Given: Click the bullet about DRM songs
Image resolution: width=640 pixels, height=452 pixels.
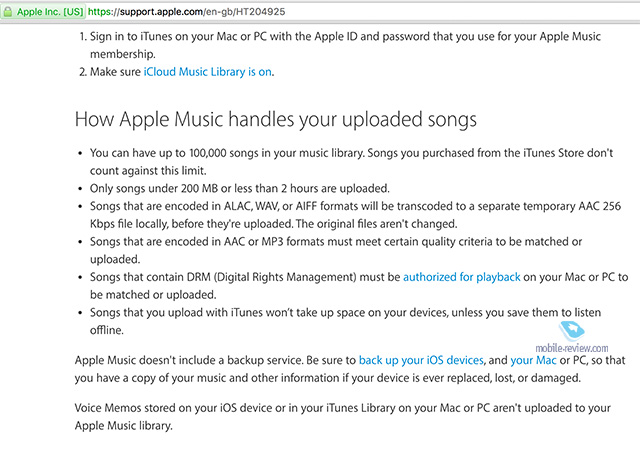Looking at the screenshot, I should coord(359,286).
